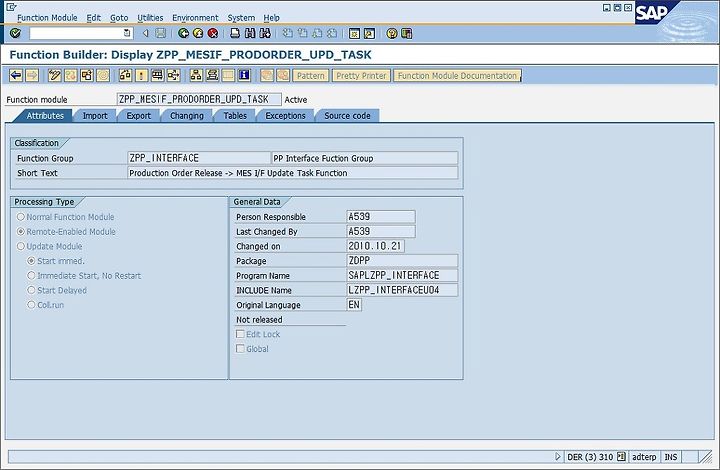720x470 pixels.
Task: Click the yellow Exit icon
Action: click(198, 33)
